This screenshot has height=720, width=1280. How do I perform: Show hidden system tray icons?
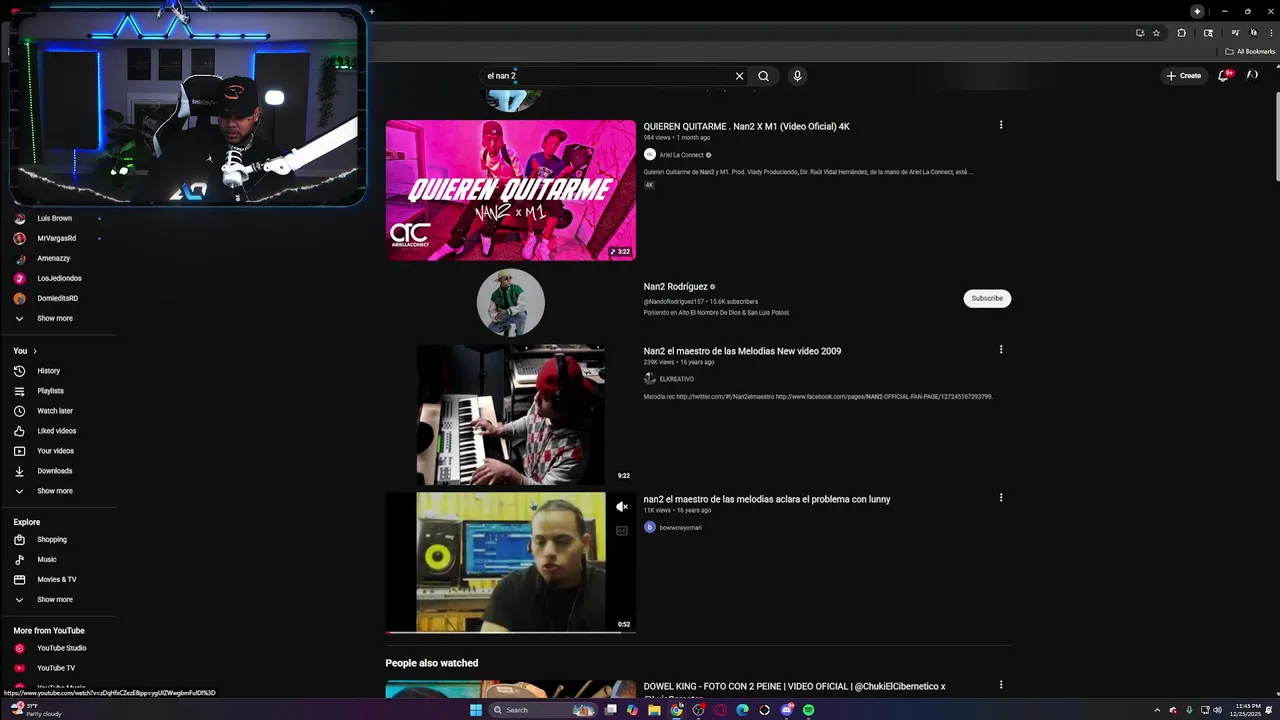(x=1158, y=710)
